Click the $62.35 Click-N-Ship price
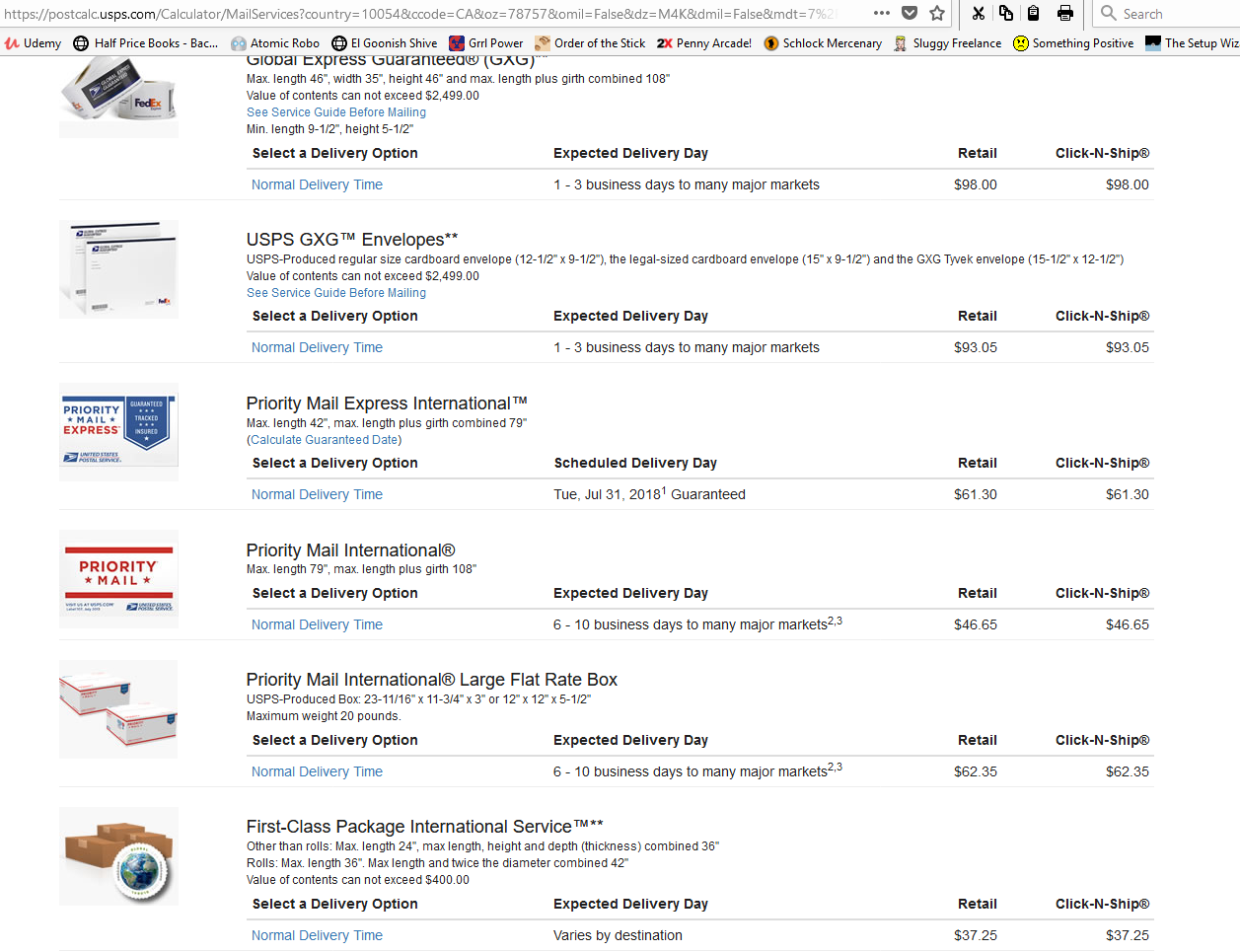Viewport: 1240px width, 952px height. [x=1128, y=771]
